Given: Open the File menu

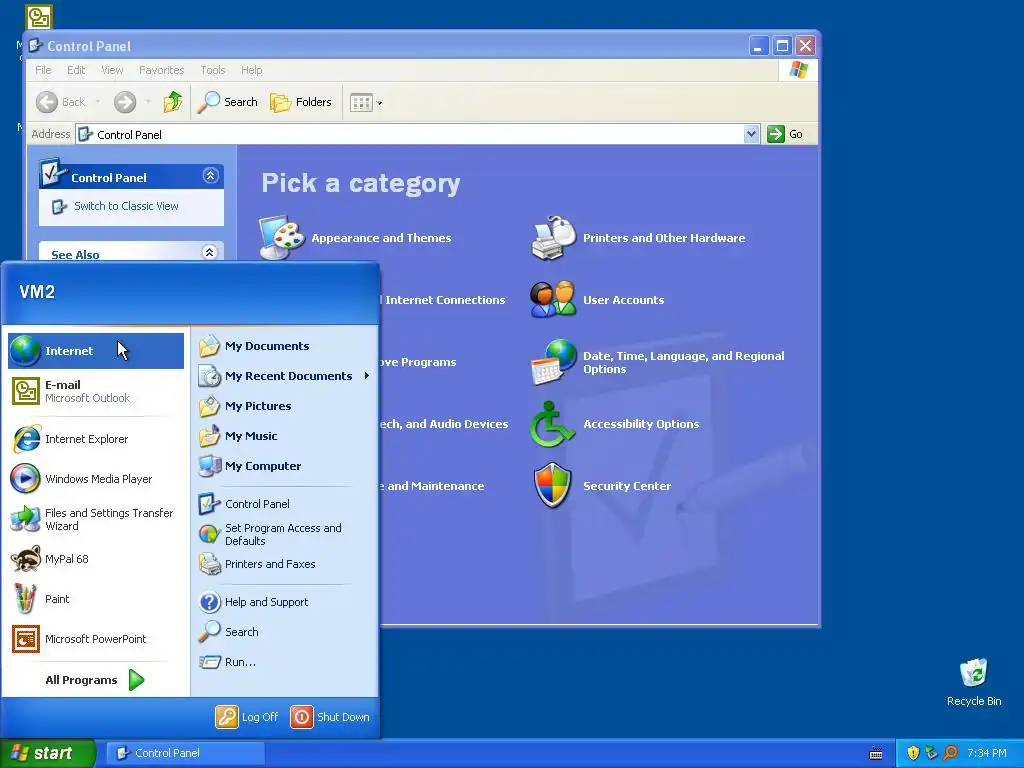Looking at the screenshot, I should coord(43,70).
